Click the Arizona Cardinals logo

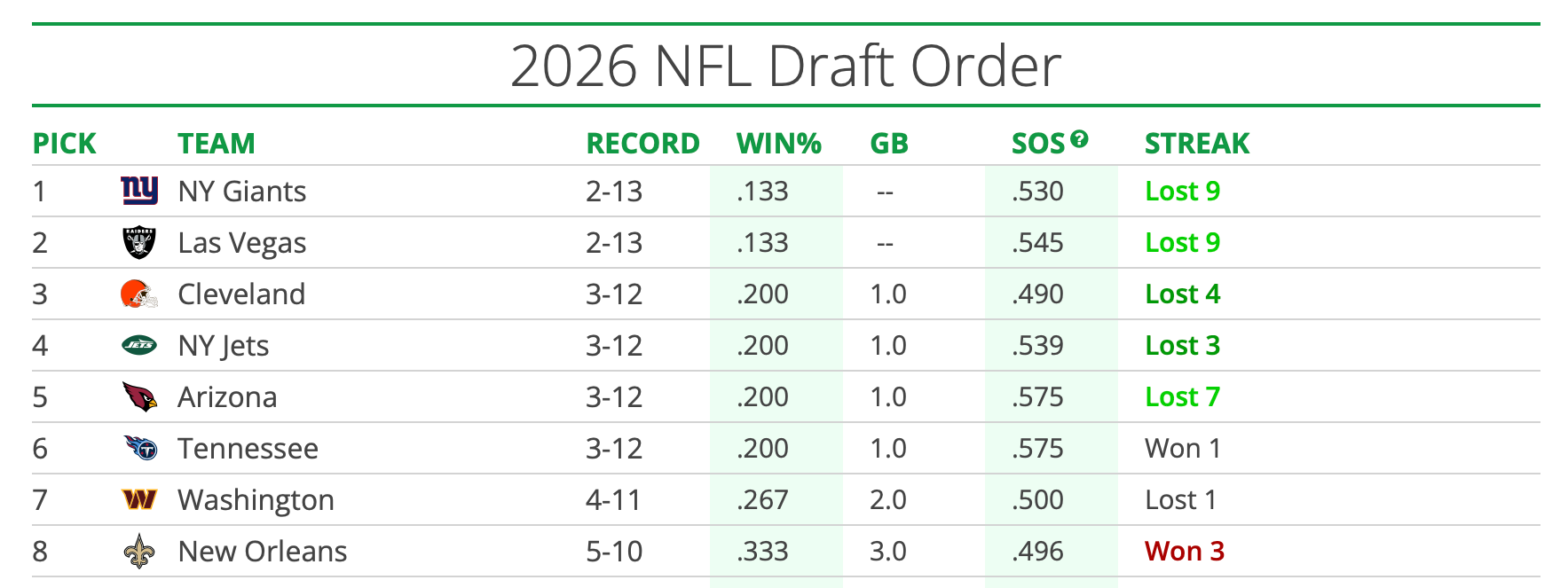pos(139,397)
